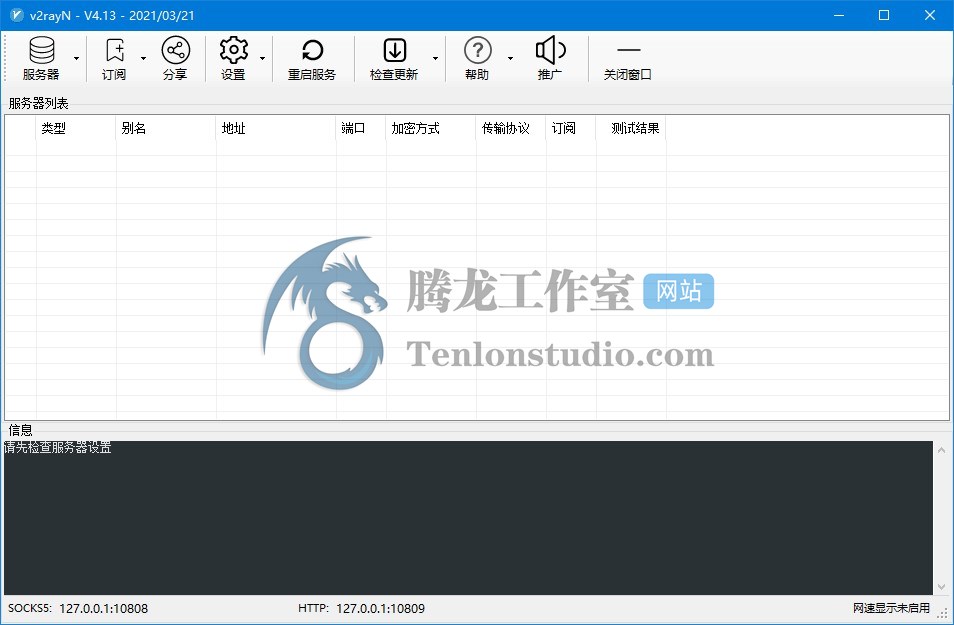The width and height of the screenshot is (954, 625).
Task: Sort by the 别名 column header
Action: (166, 128)
